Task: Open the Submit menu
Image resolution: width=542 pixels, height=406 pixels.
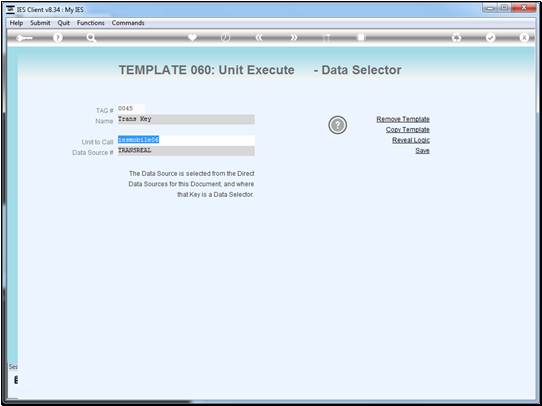Action: point(40,23)
